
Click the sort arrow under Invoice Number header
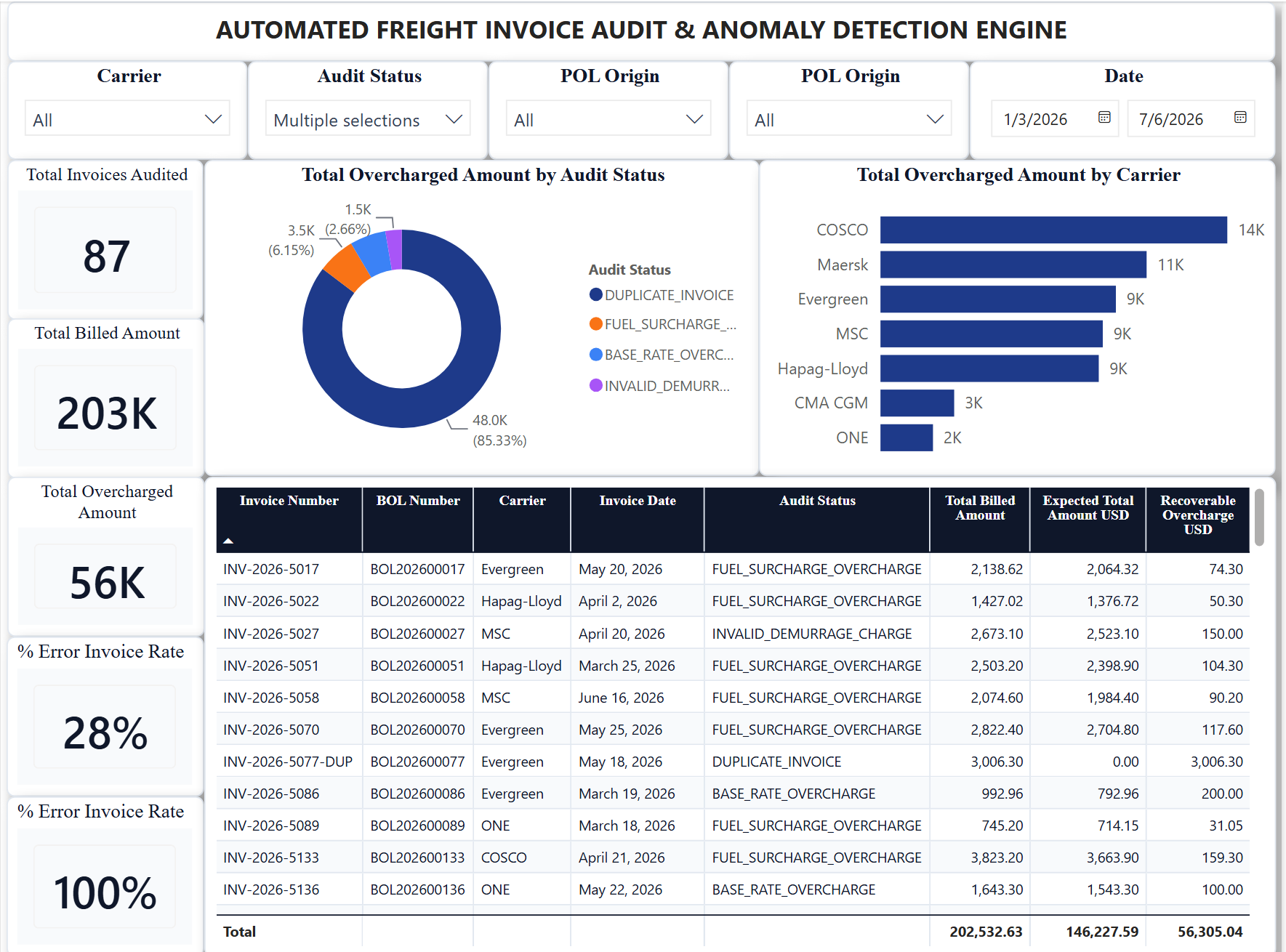click(x=228, y=541)
